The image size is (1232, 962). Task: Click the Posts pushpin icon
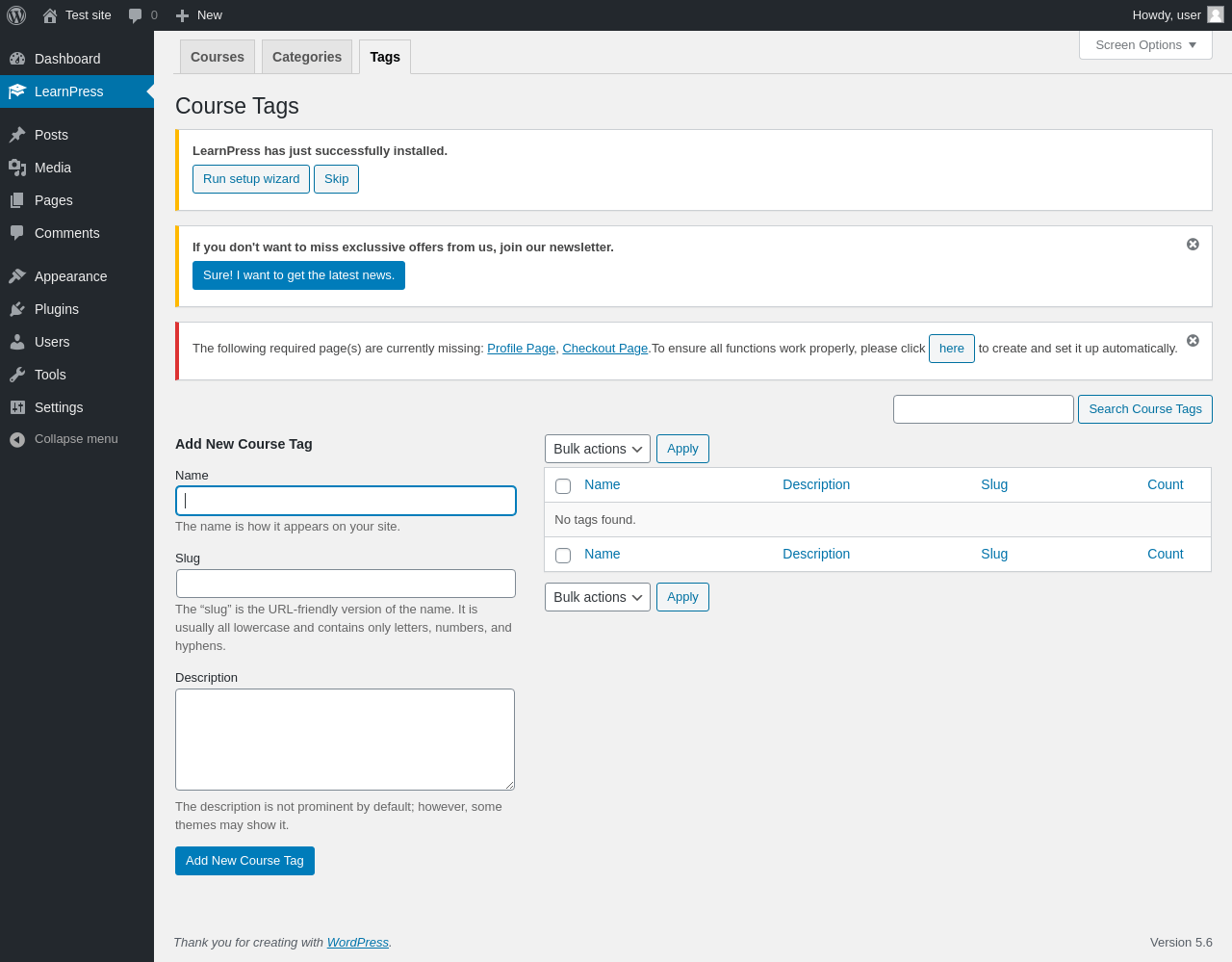pos(17,135)
